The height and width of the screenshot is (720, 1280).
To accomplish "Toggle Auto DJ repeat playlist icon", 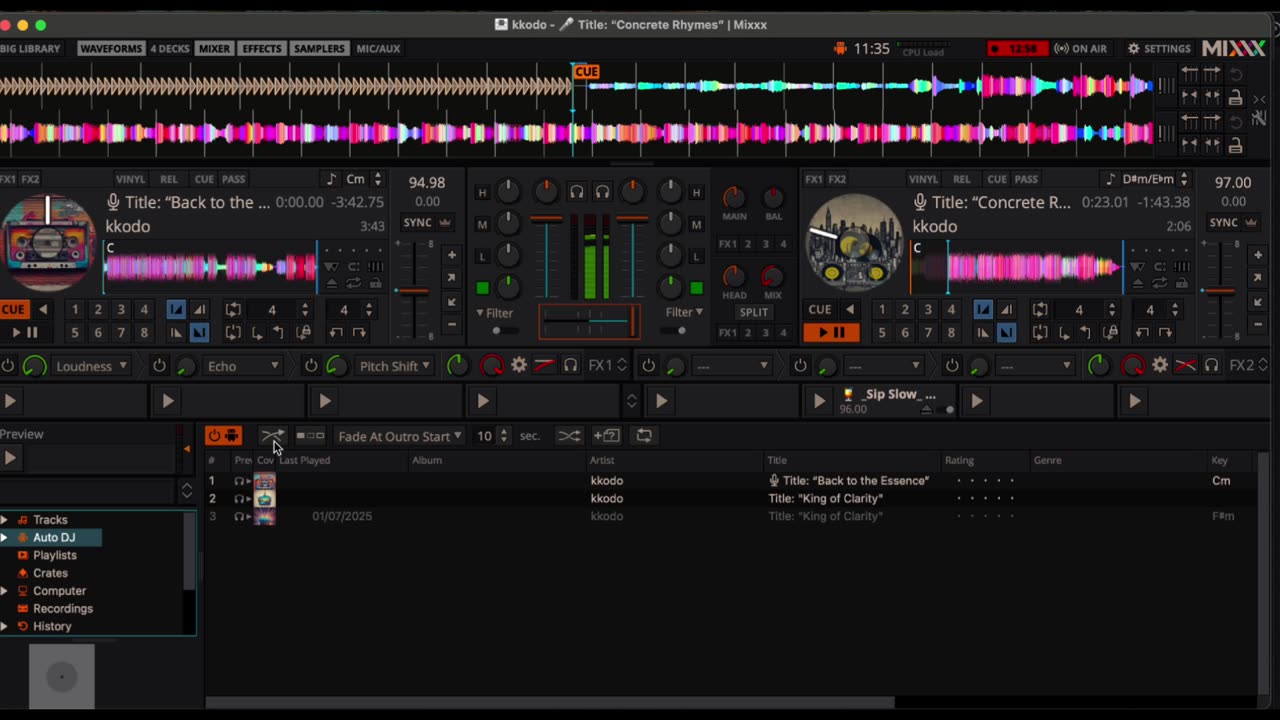I will coord(644,436).
